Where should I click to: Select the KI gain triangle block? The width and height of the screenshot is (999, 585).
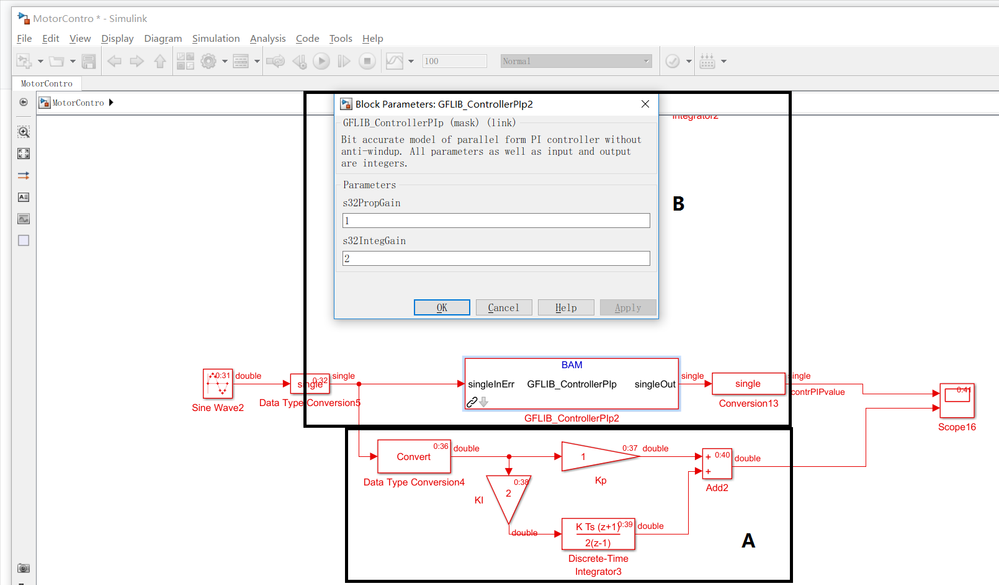click(x=508, y=499)
